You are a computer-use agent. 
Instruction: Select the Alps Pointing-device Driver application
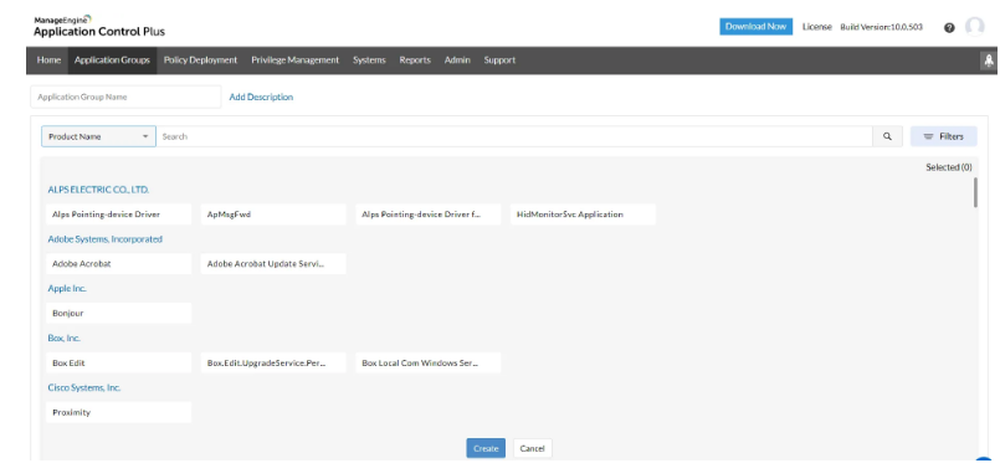119,214
